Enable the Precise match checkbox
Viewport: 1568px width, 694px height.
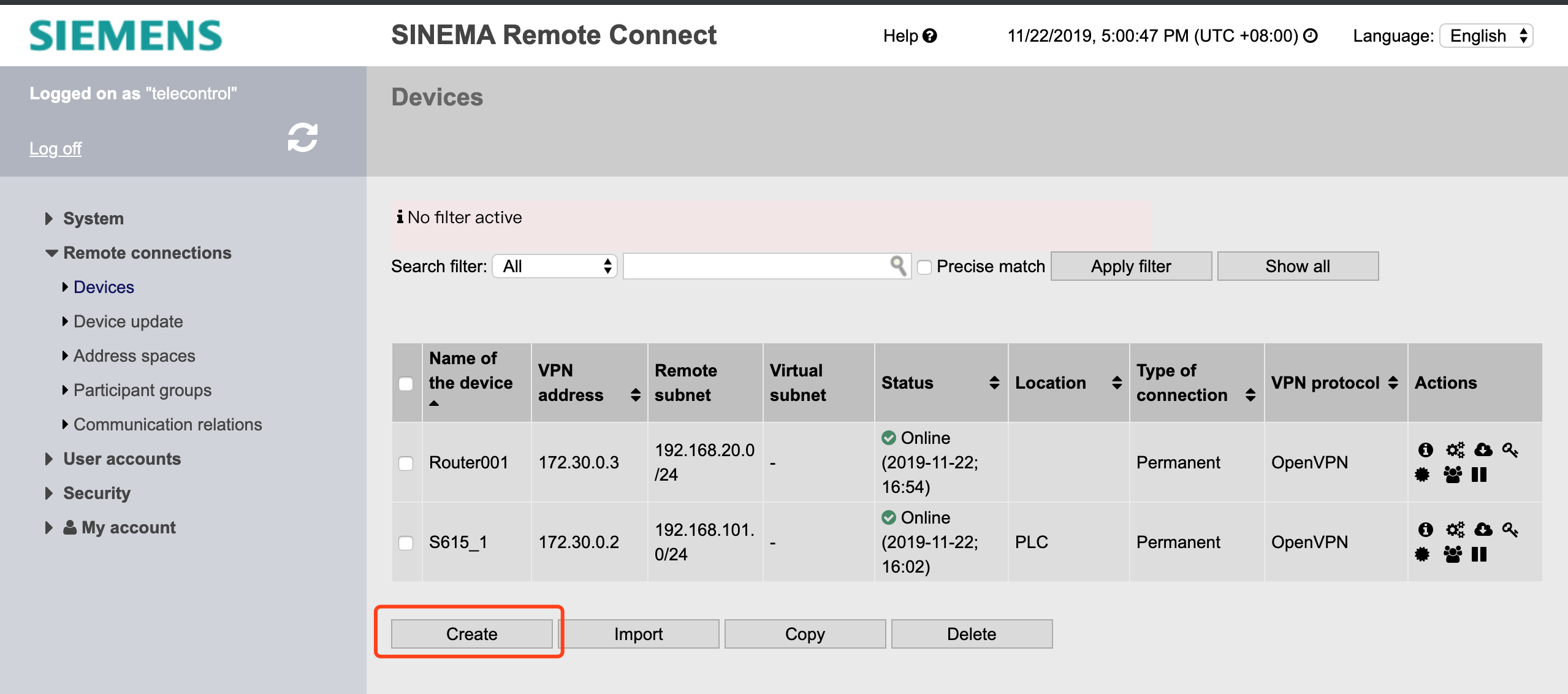point(924,267)
